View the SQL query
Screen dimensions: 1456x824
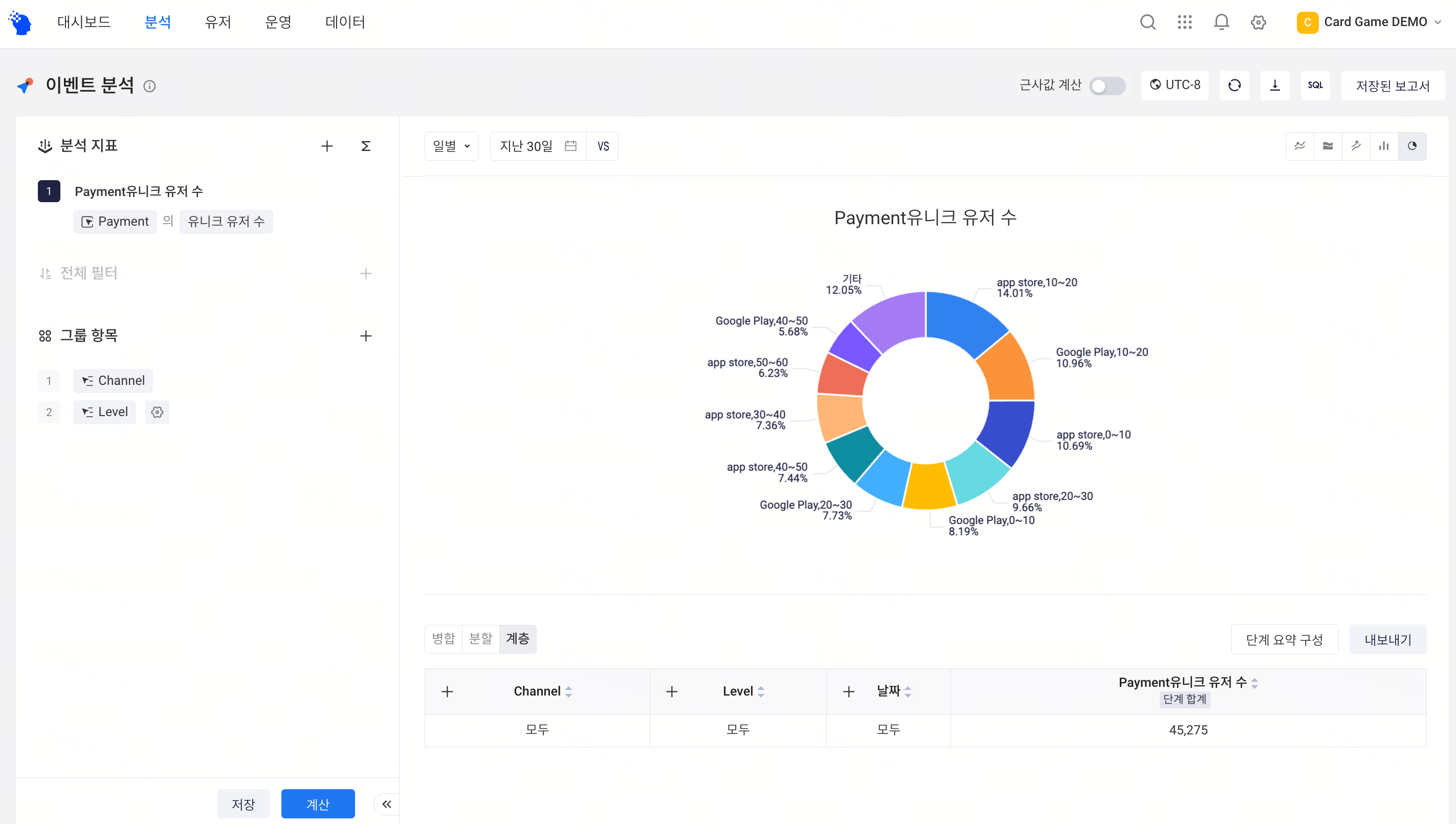click(x=1315, y=85)
